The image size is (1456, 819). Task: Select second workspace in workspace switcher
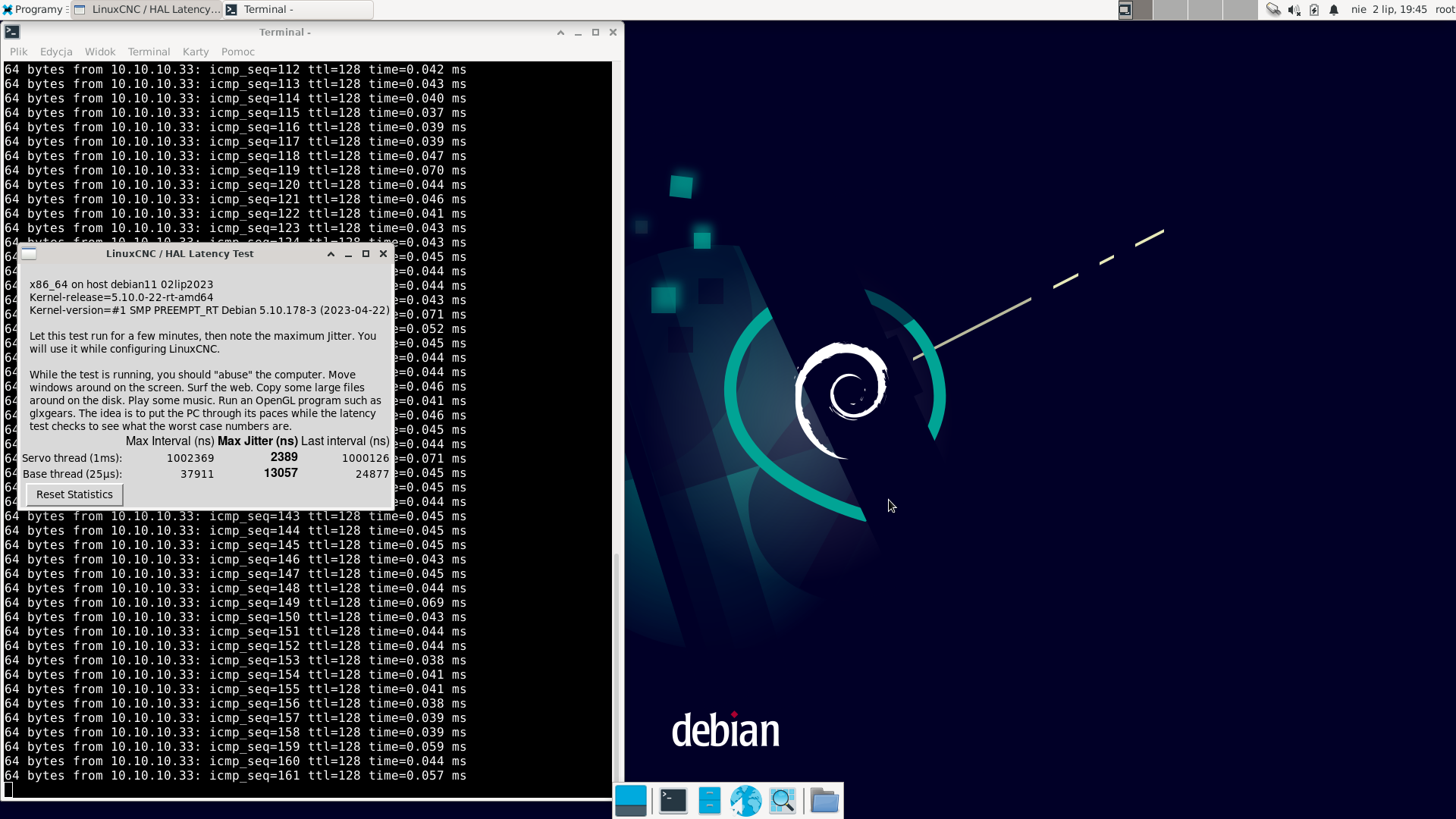(1170, 10)
